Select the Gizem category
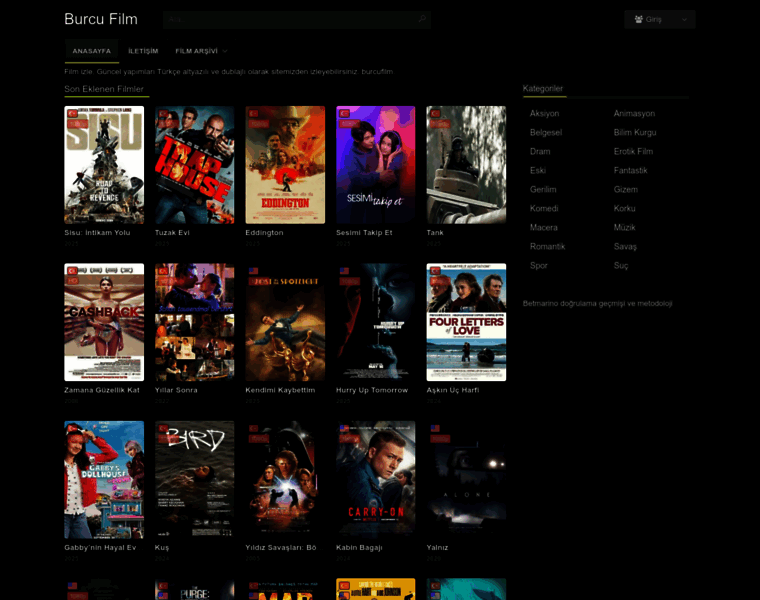The image size is (760, 600). point(626,189)
